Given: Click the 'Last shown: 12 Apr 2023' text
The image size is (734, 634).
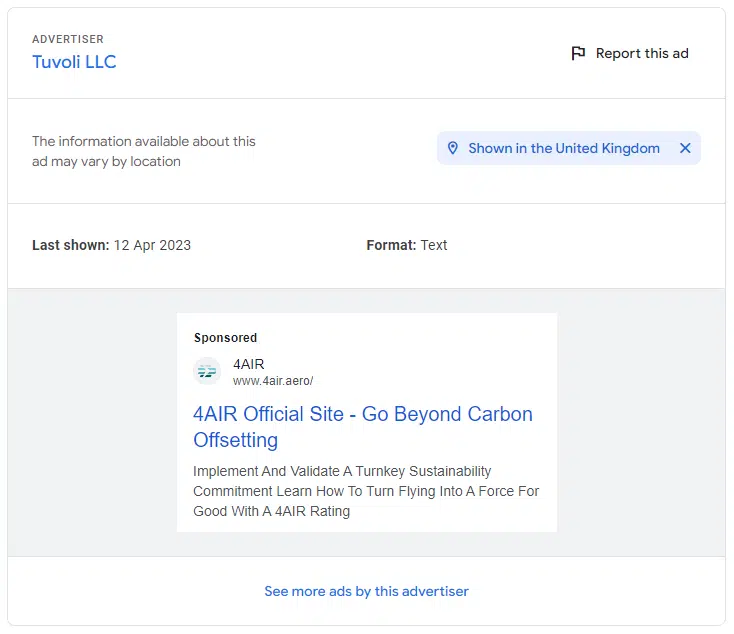Looking at the screenshot, I should pos(111,245).
